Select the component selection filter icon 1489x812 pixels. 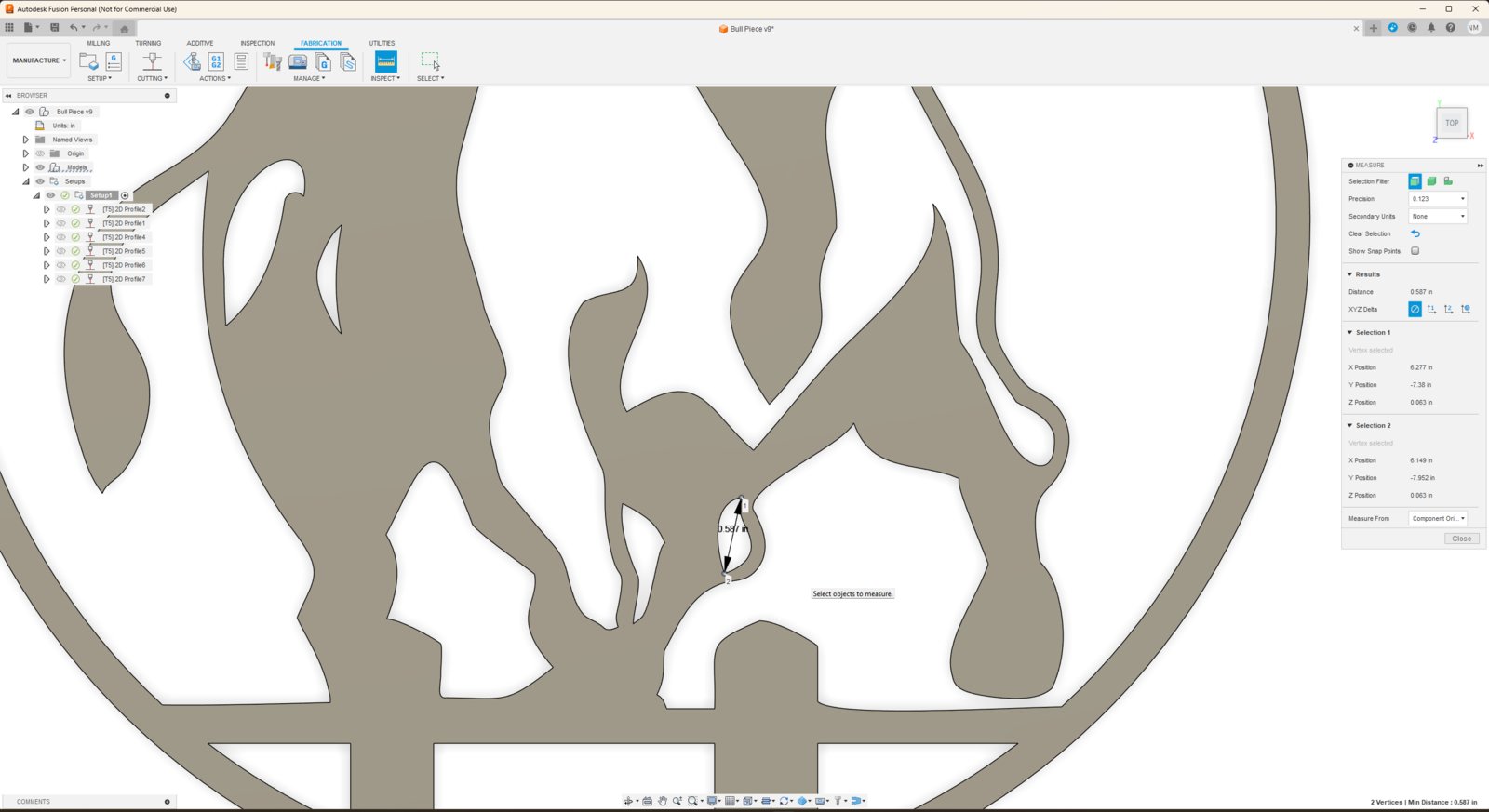(1448, 181)
